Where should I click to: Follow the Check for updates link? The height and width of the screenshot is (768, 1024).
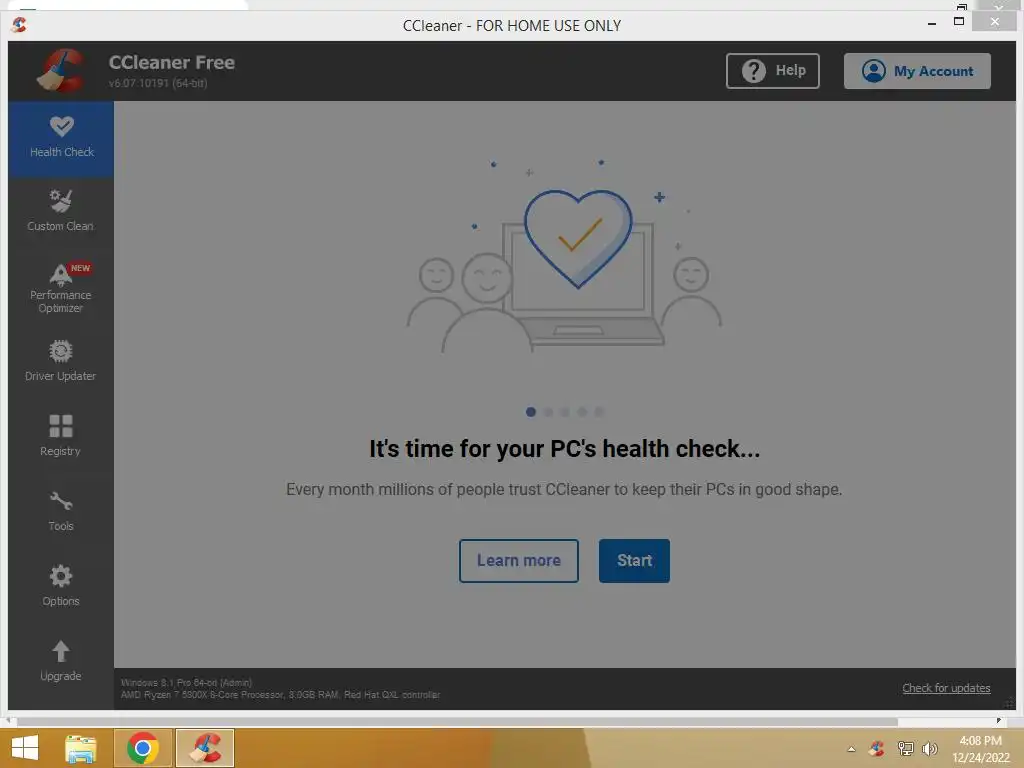946,688
